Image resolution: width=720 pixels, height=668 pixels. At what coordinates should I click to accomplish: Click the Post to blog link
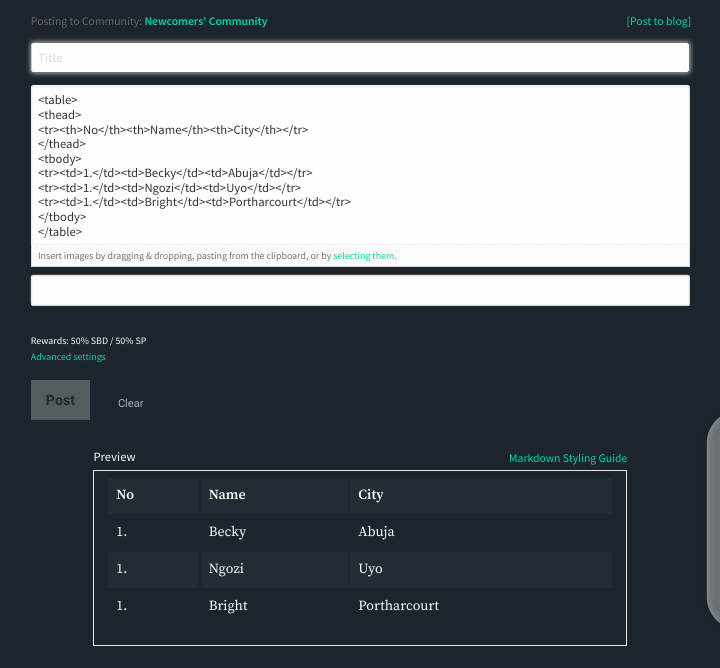tap(658, 22)
